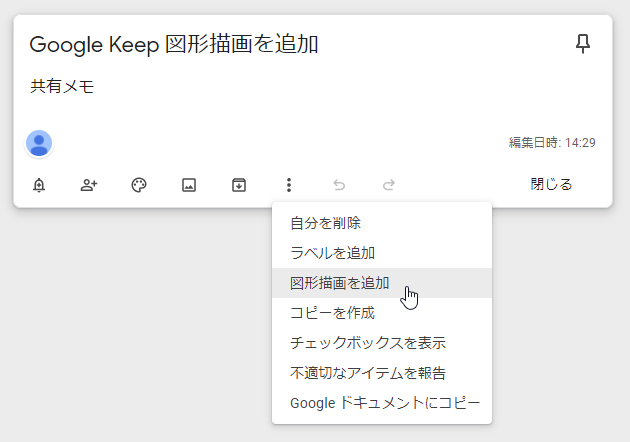Click the note title Google Keep 図形描画を追加
The image size is (630, 442).
click(174, 44)
